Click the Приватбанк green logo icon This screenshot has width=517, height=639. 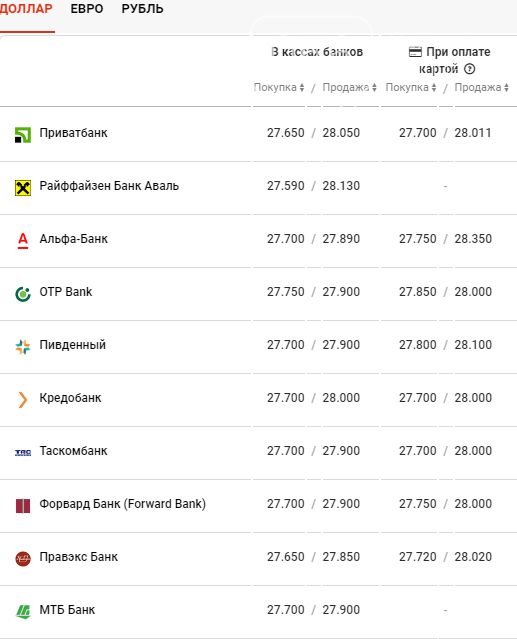(23, 135)
